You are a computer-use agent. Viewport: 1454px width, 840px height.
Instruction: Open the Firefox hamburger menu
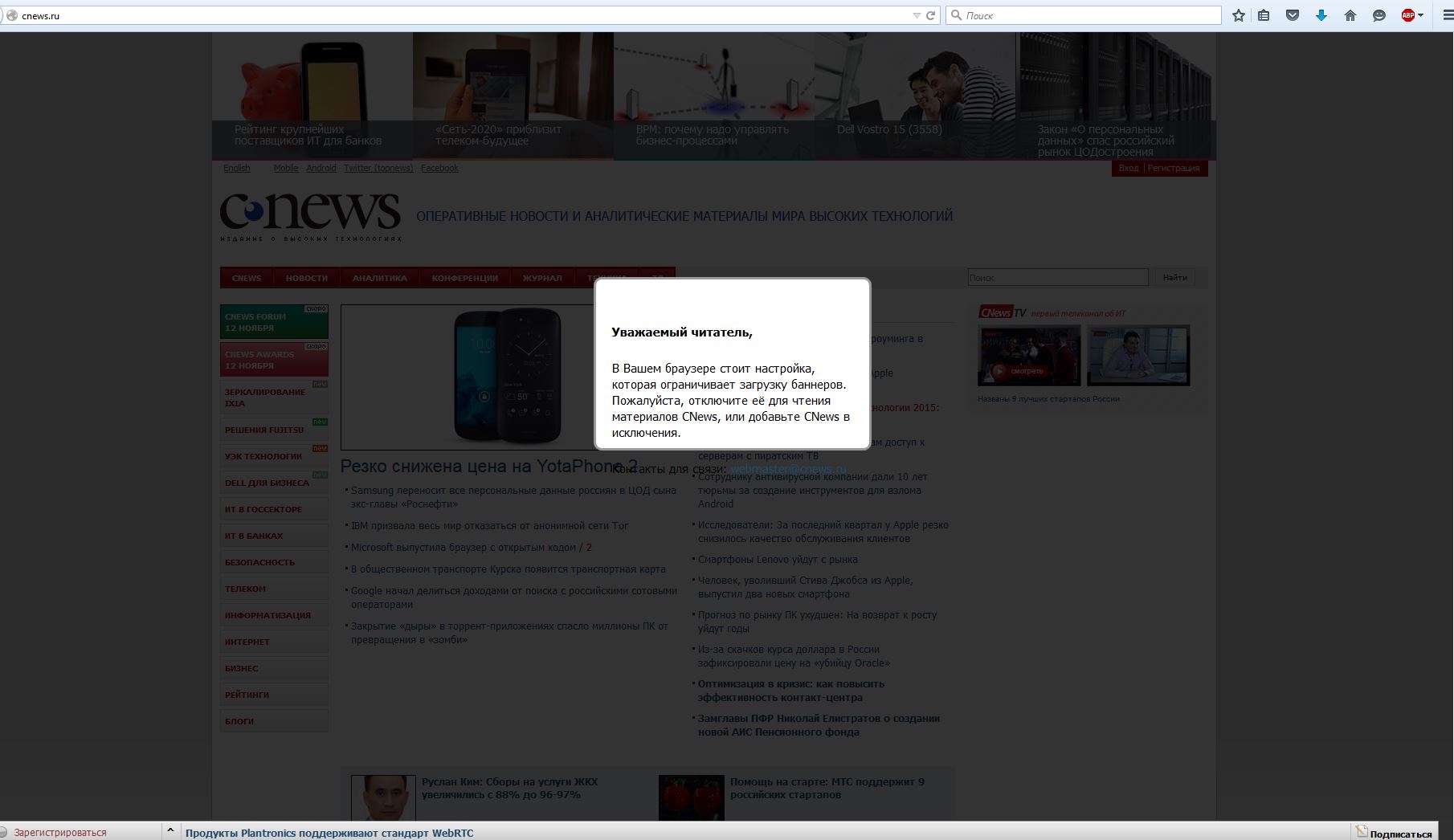pyautogui.click(x=1448, y=15)
